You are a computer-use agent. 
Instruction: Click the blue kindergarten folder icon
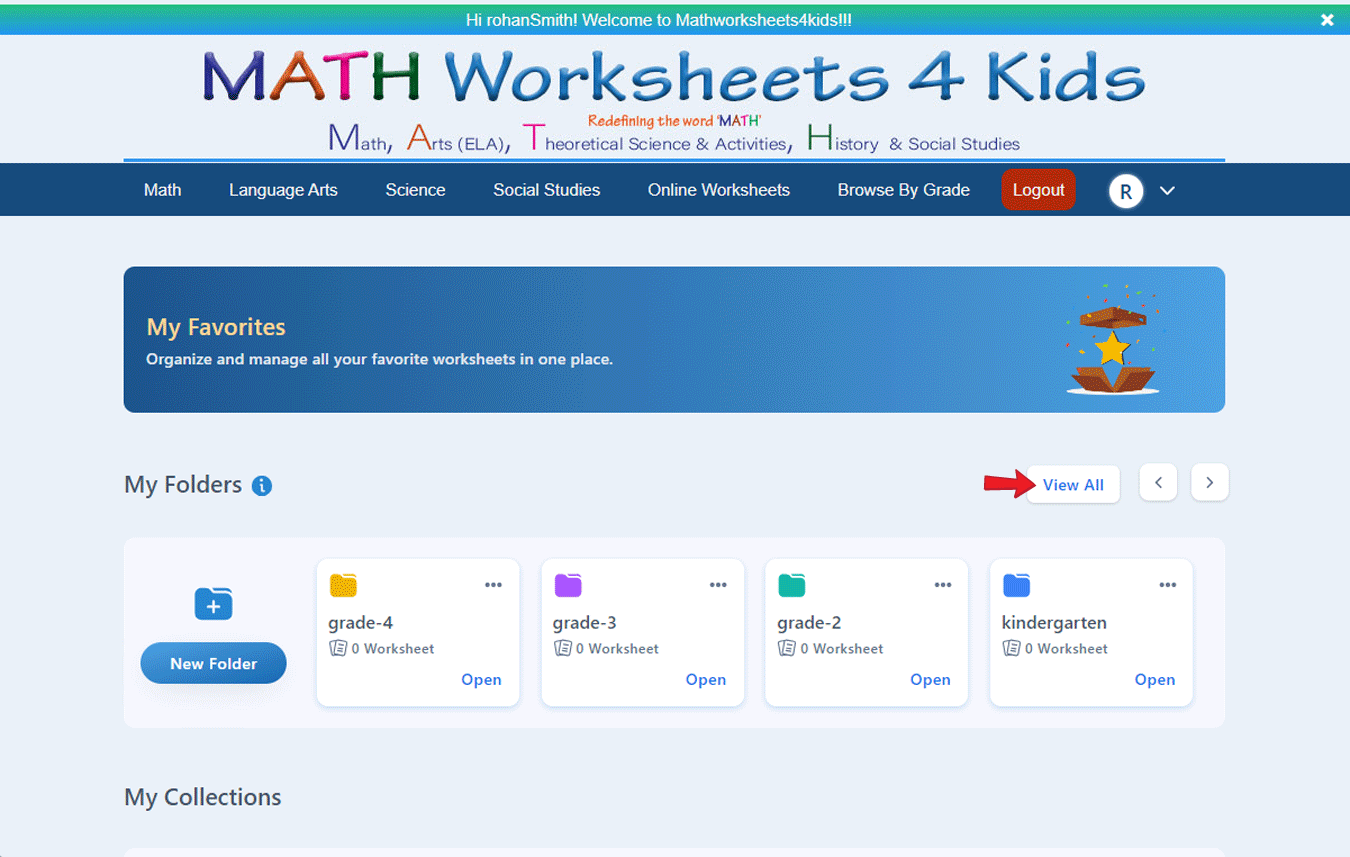1017,585
